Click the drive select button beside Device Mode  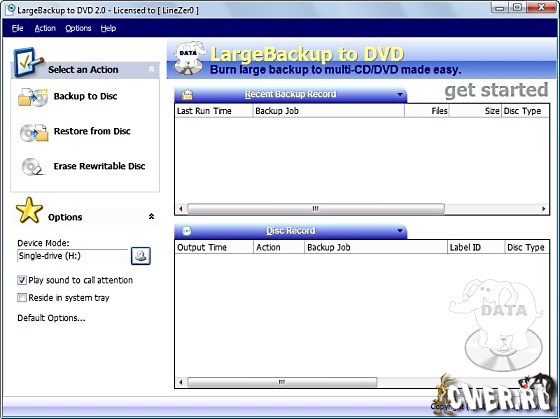point(141,256)
